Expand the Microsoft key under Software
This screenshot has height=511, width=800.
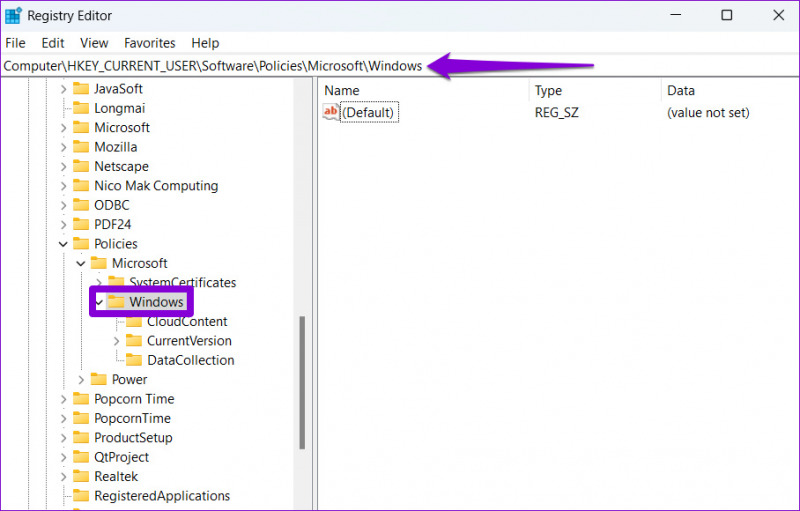63,128
